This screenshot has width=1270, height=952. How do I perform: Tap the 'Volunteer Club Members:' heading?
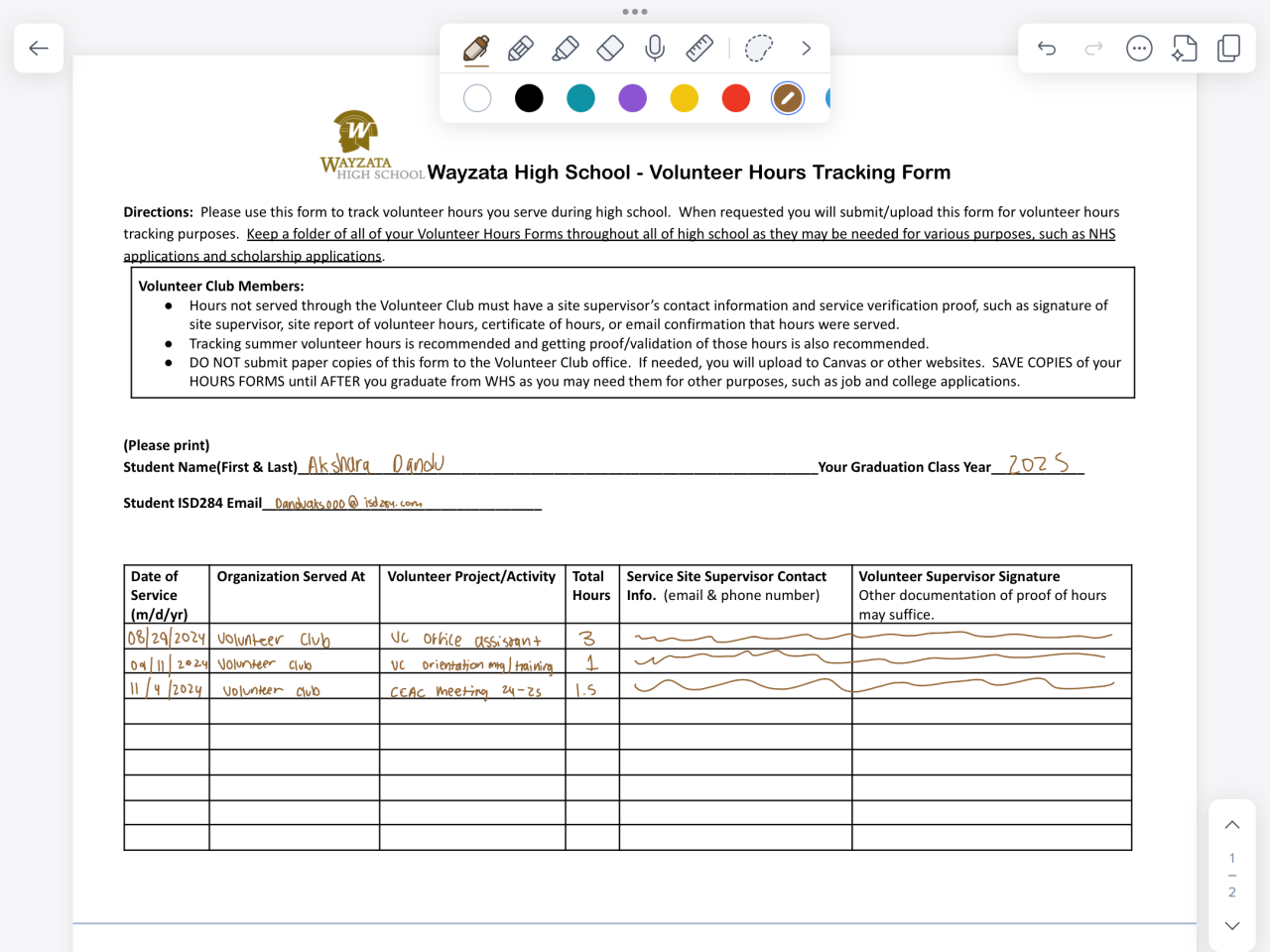point(221,286)
